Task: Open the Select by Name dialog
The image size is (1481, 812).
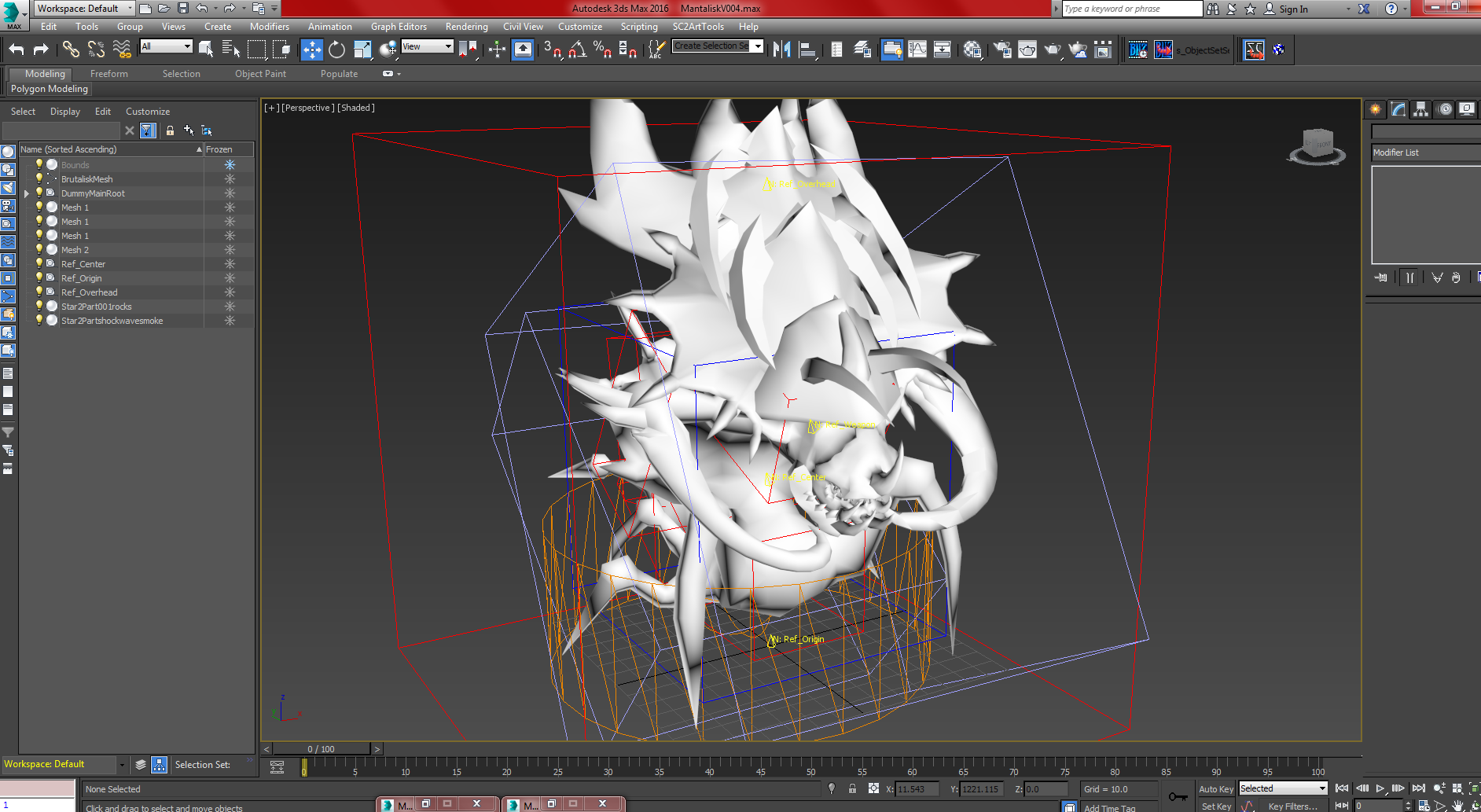Action: tap(231, 50)
